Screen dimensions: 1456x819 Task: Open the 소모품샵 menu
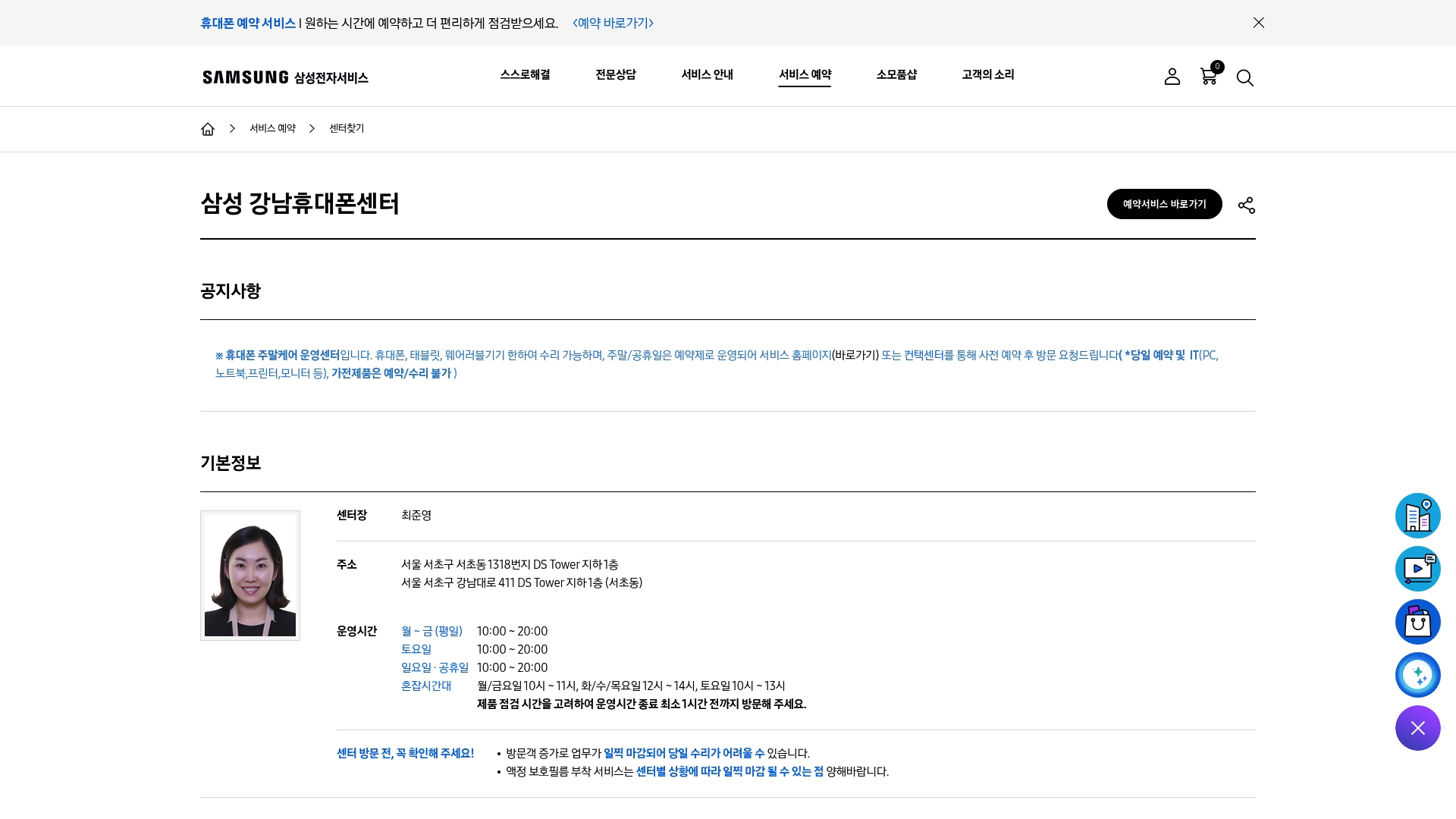[x=897, y=74]
